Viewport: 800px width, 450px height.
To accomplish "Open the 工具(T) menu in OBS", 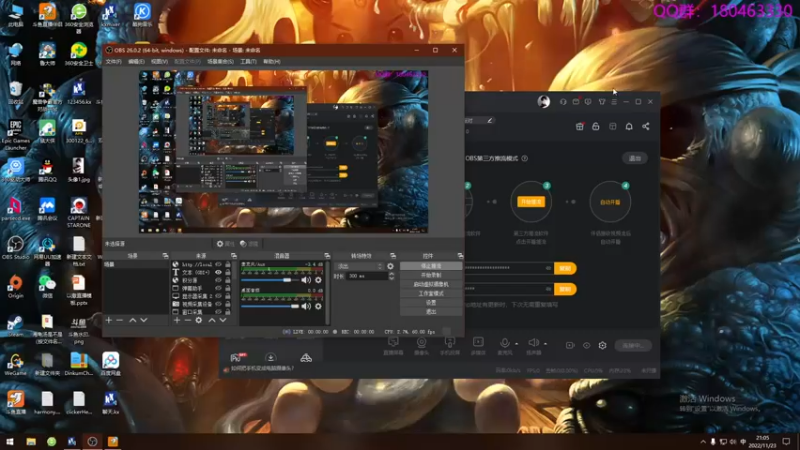I will [x=248, y=62].
